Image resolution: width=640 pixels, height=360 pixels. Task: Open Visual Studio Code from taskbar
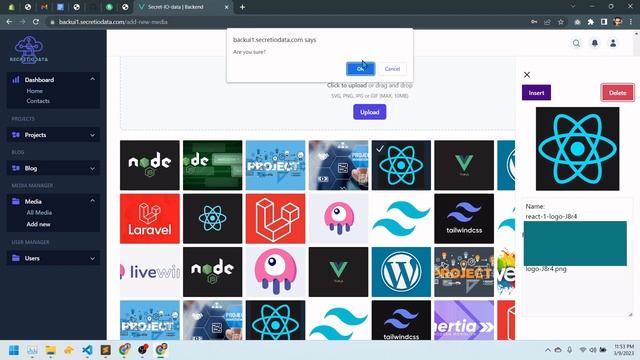(x=87, y=350)
